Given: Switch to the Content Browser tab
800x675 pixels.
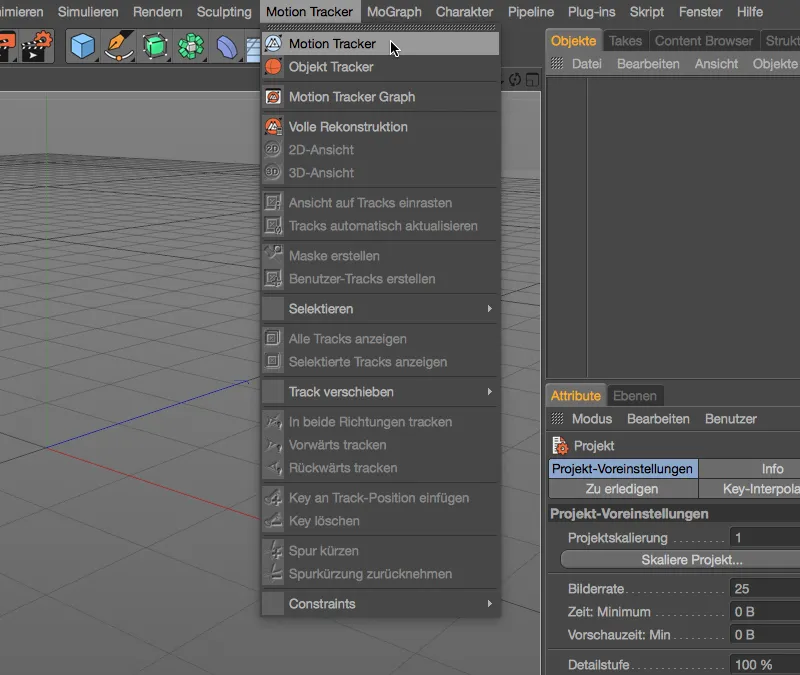Looking at the screenshot, I should point(704,41).
